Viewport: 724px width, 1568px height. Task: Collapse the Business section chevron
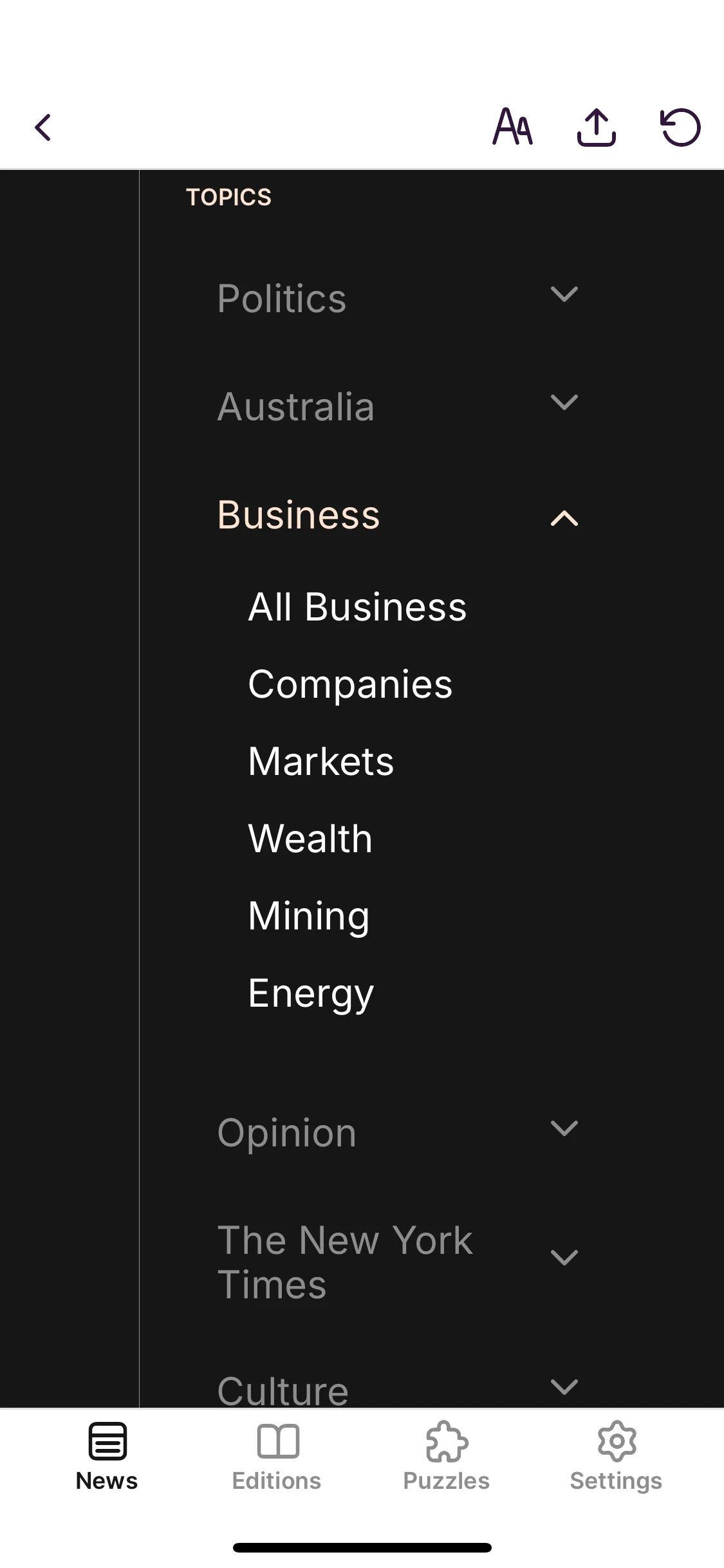564,518
